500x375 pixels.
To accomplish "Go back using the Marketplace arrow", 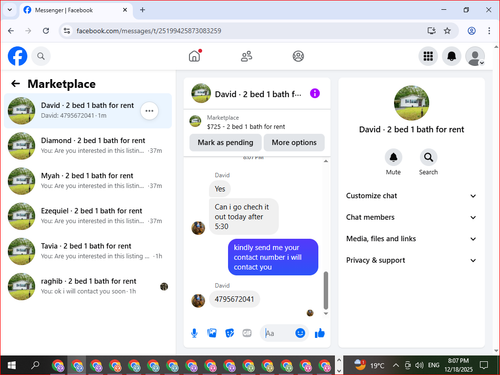I will (x=16, y=84).
